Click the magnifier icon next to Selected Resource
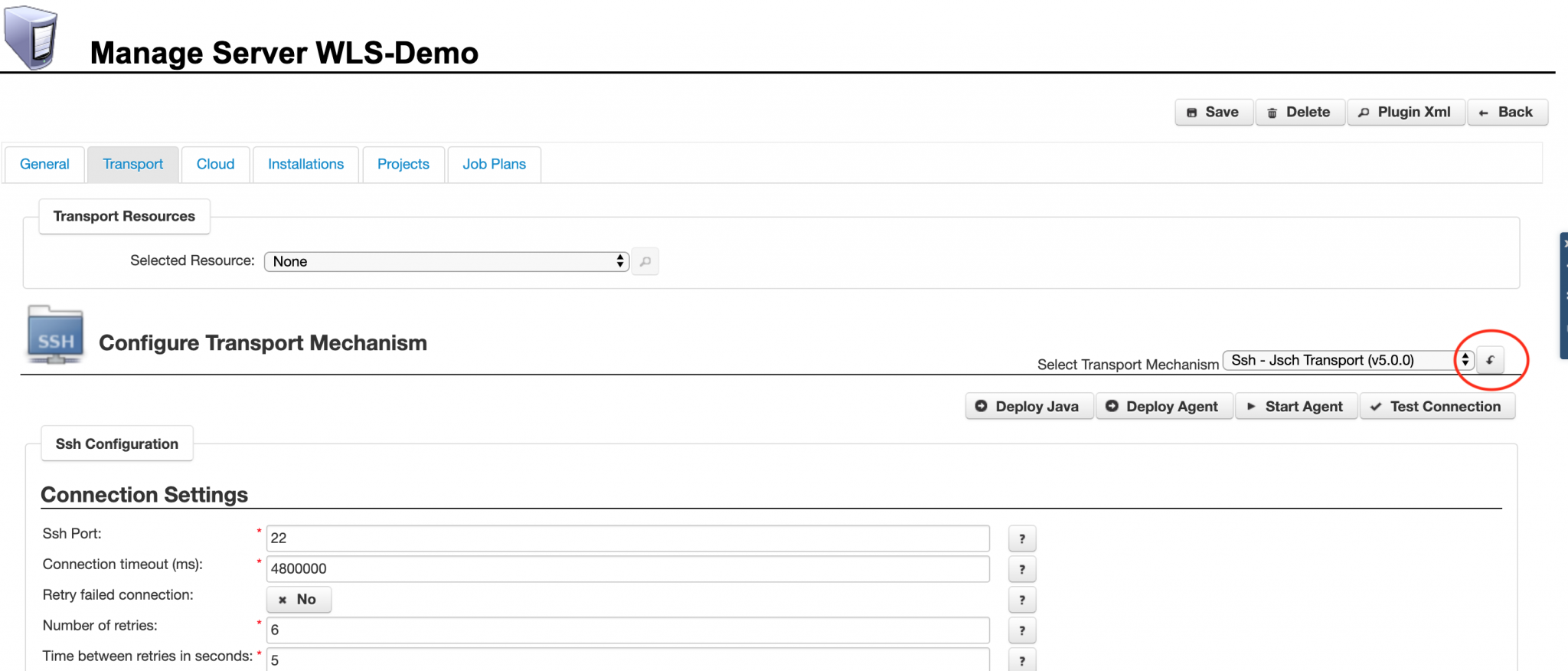Screen dimensions: 1568x671 [x=645, y=262]
